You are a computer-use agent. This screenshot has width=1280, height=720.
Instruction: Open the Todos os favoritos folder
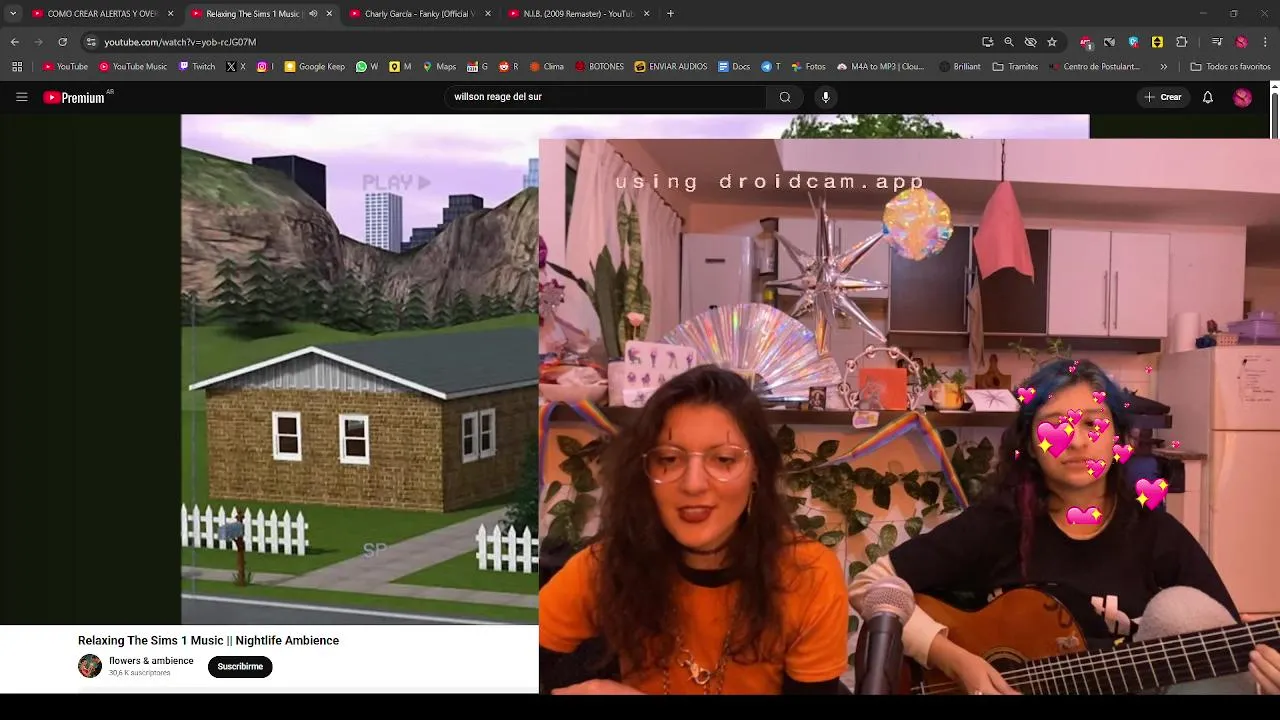click(x=1230, y=67)
